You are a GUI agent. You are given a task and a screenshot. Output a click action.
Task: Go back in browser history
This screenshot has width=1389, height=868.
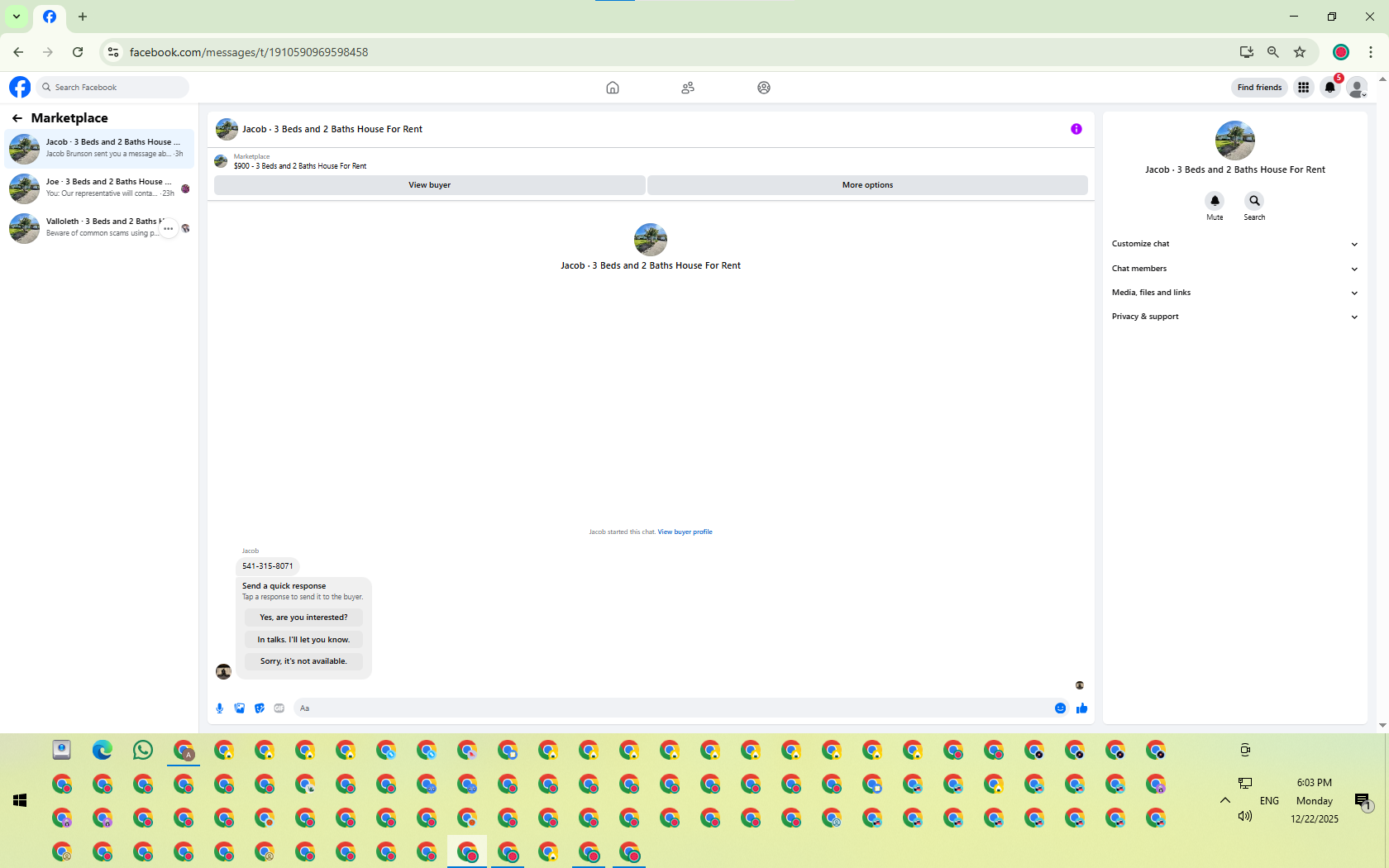coord(18,52)
